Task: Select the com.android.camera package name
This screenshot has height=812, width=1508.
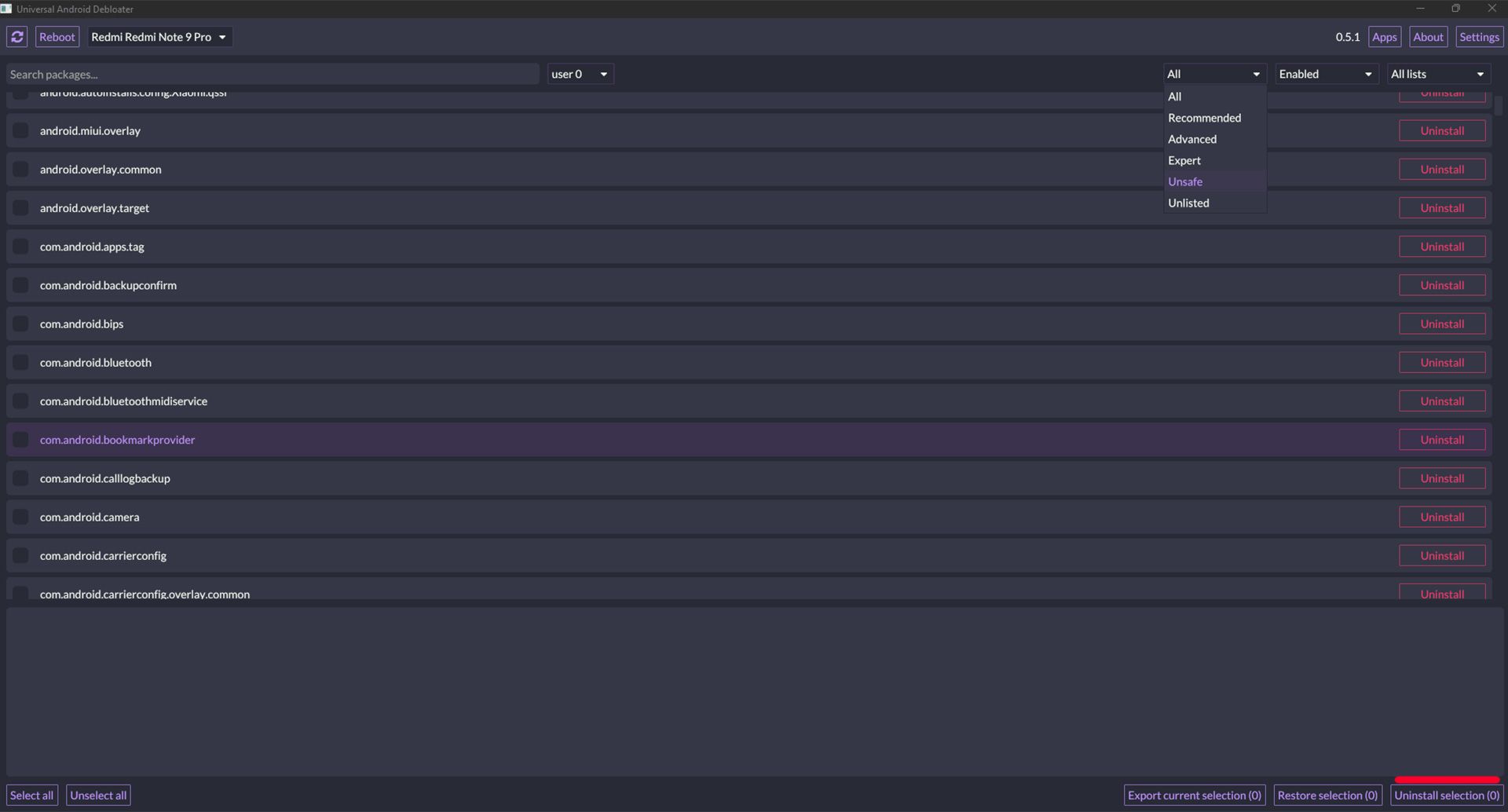Action: pyautogui.click(x=90, y=517)
